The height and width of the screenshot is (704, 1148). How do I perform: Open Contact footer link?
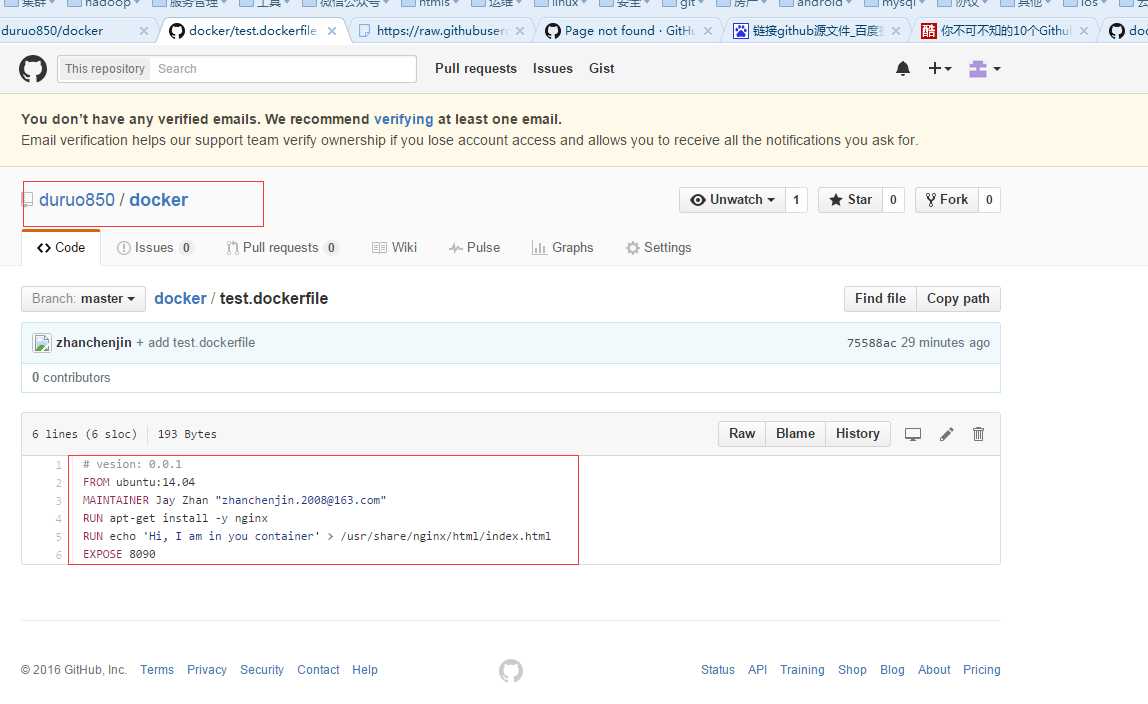(x=318, y=670)
